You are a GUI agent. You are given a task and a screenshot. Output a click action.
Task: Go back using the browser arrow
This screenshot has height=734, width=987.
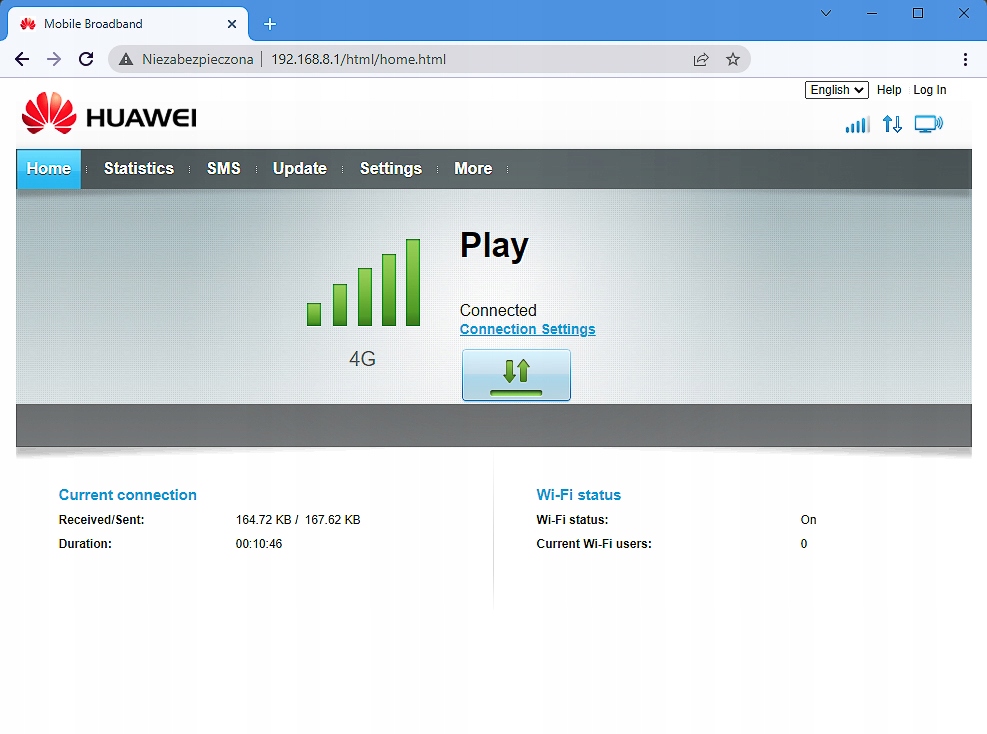[22, 59]
